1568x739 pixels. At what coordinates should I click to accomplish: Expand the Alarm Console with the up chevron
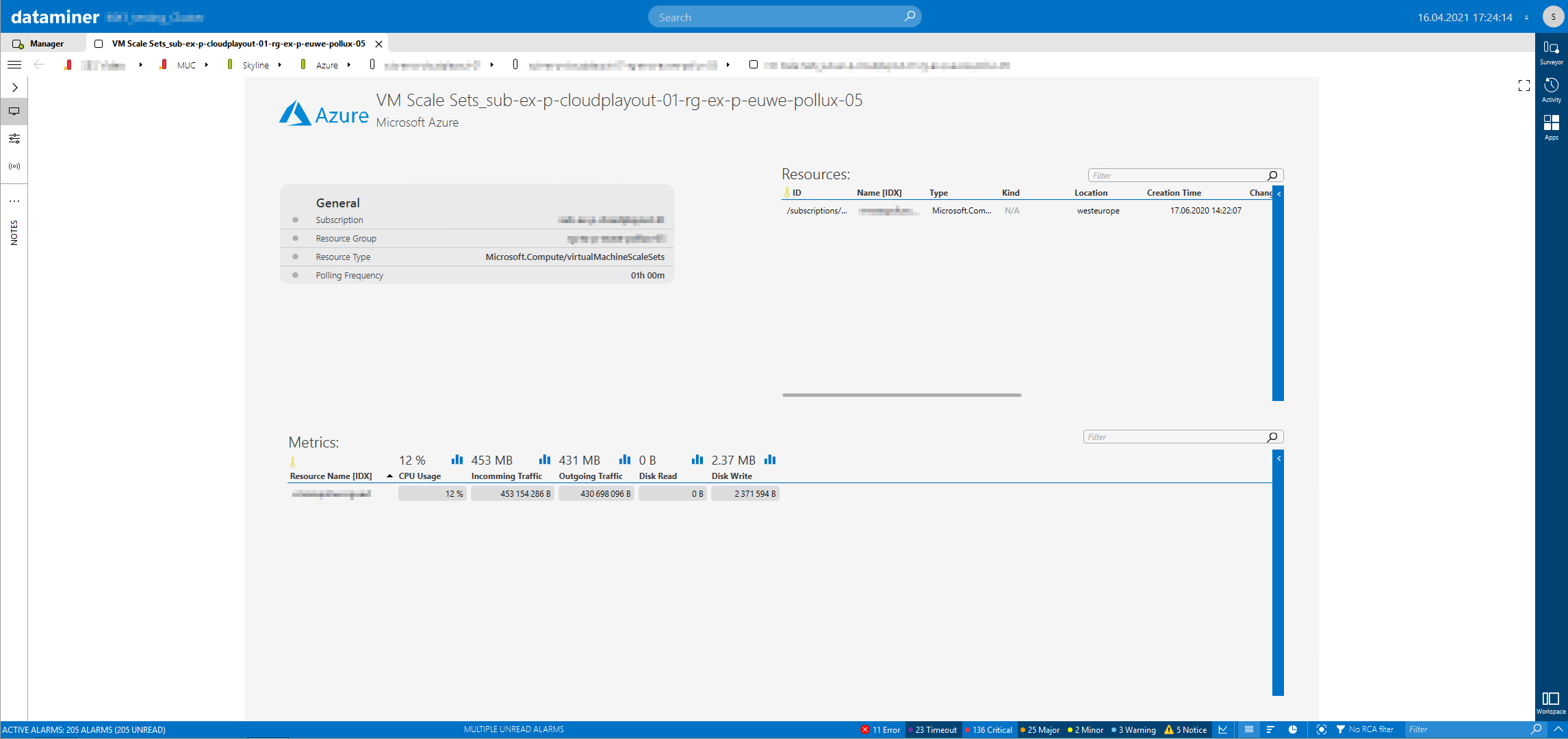tap(1558, 729)
